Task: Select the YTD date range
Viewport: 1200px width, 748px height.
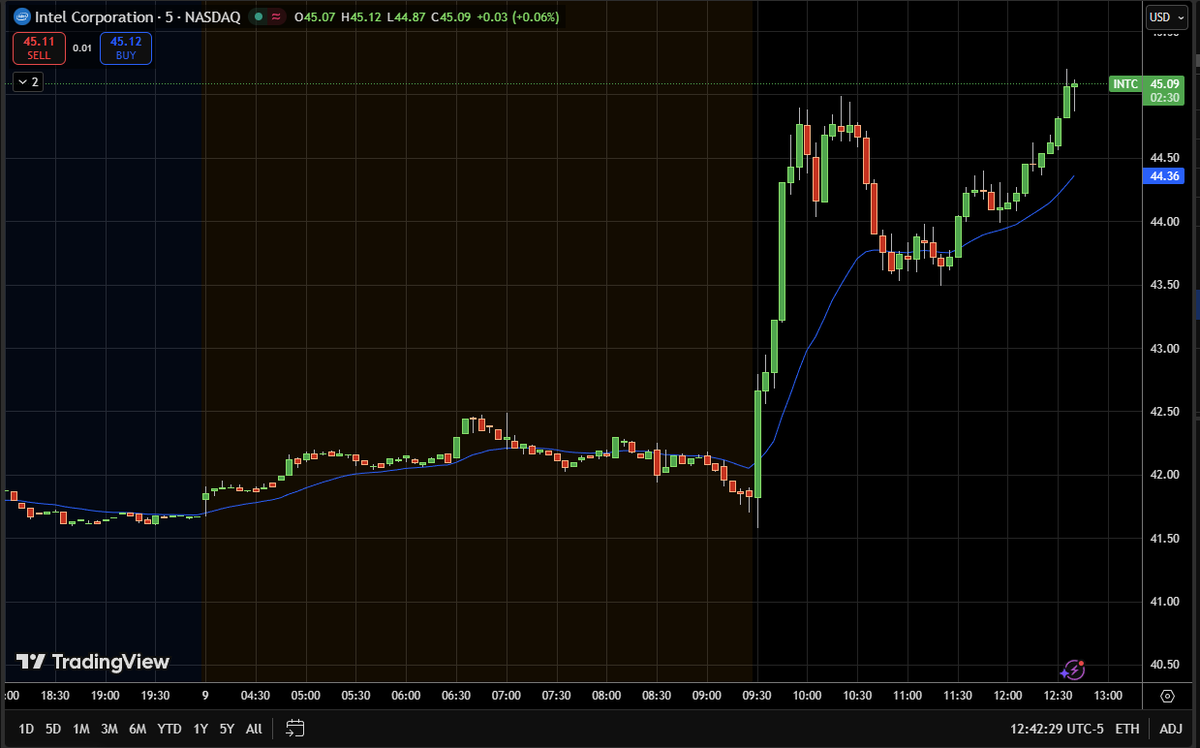Action: tap(170, 729)
